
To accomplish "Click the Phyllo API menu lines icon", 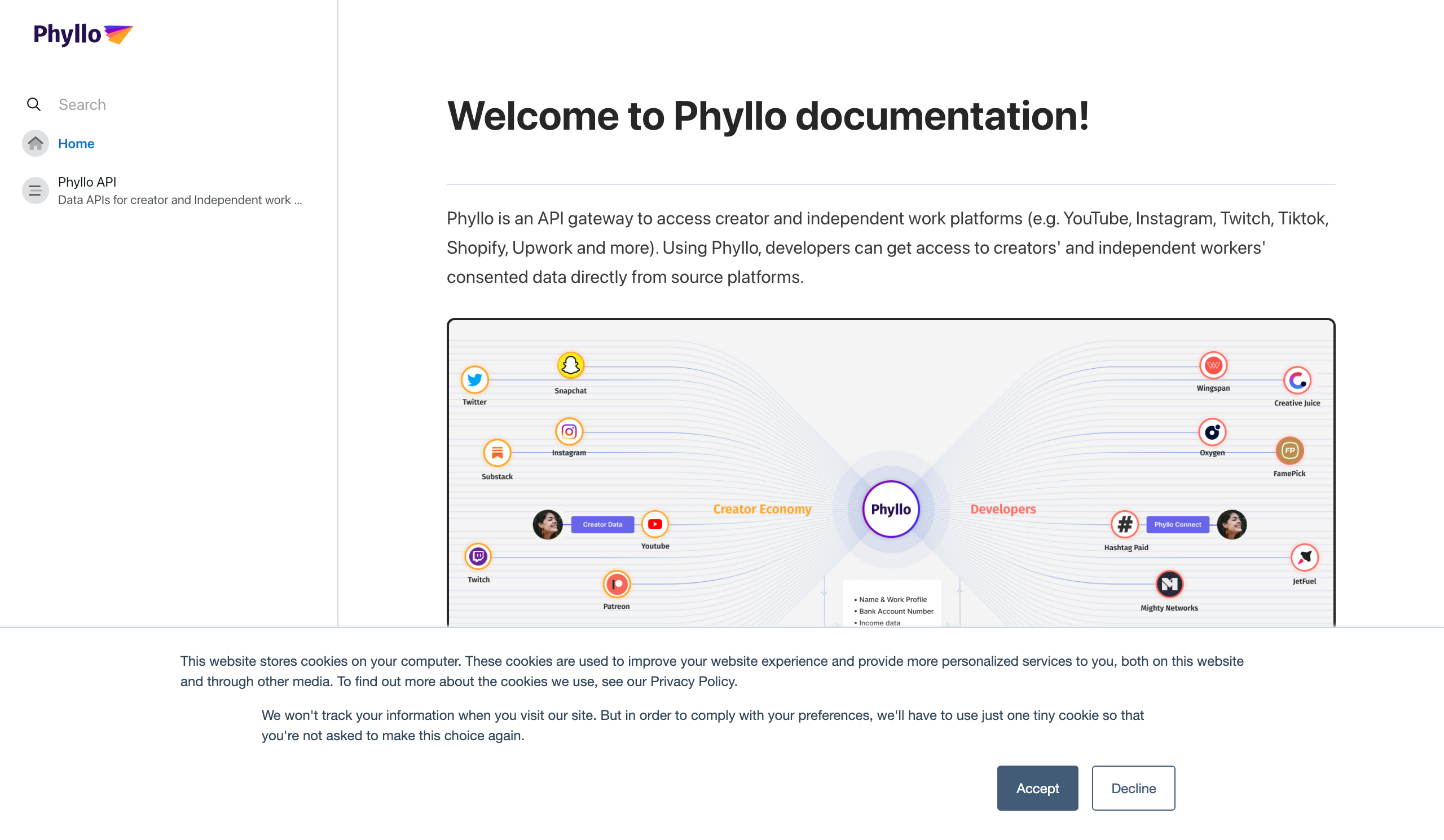I will coord(36,191).
